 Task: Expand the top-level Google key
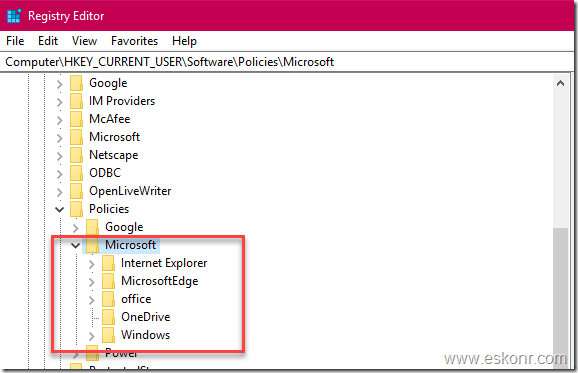[x=60, y=84]
